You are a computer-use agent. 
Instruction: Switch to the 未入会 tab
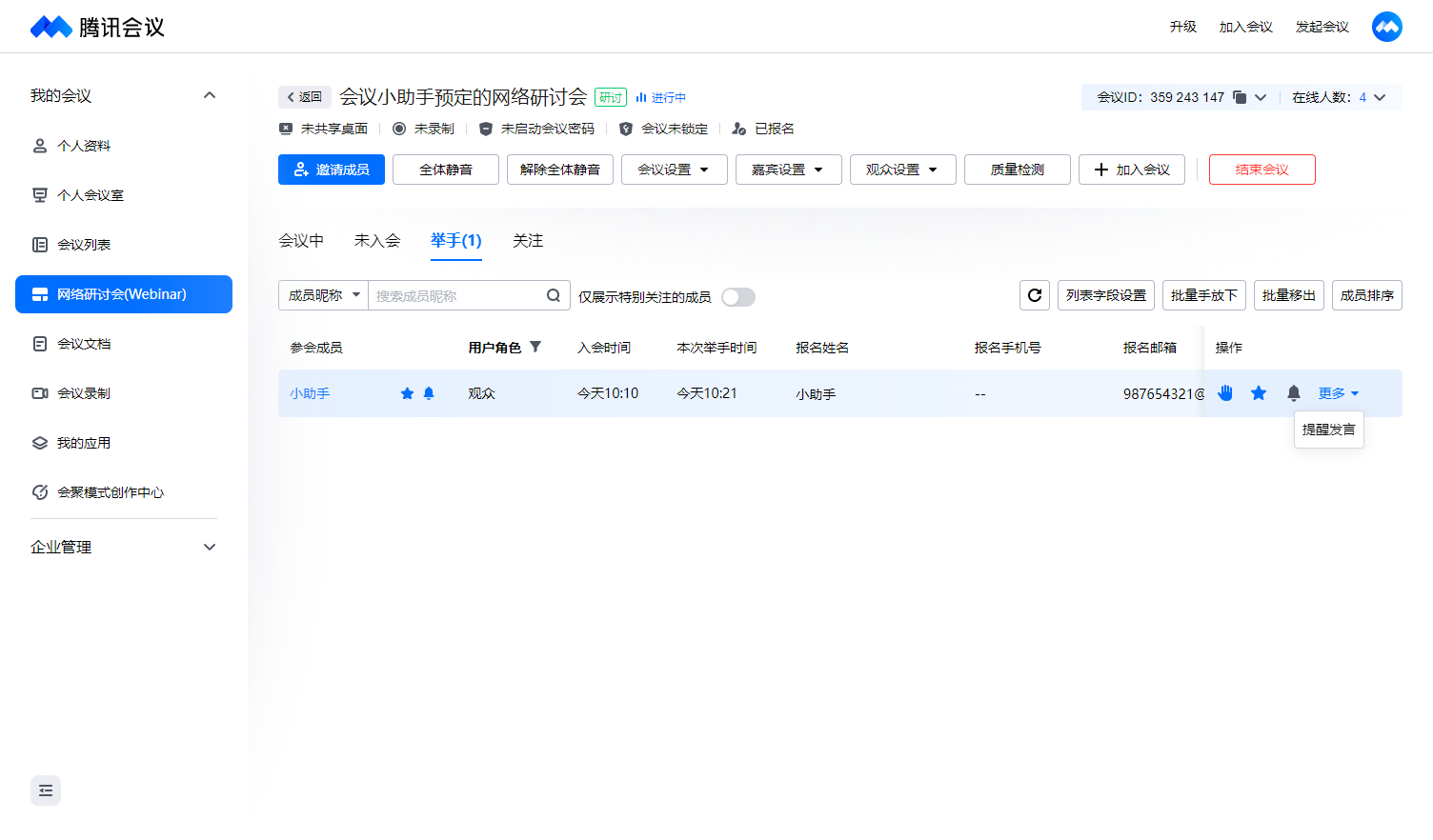coord(377,241)
